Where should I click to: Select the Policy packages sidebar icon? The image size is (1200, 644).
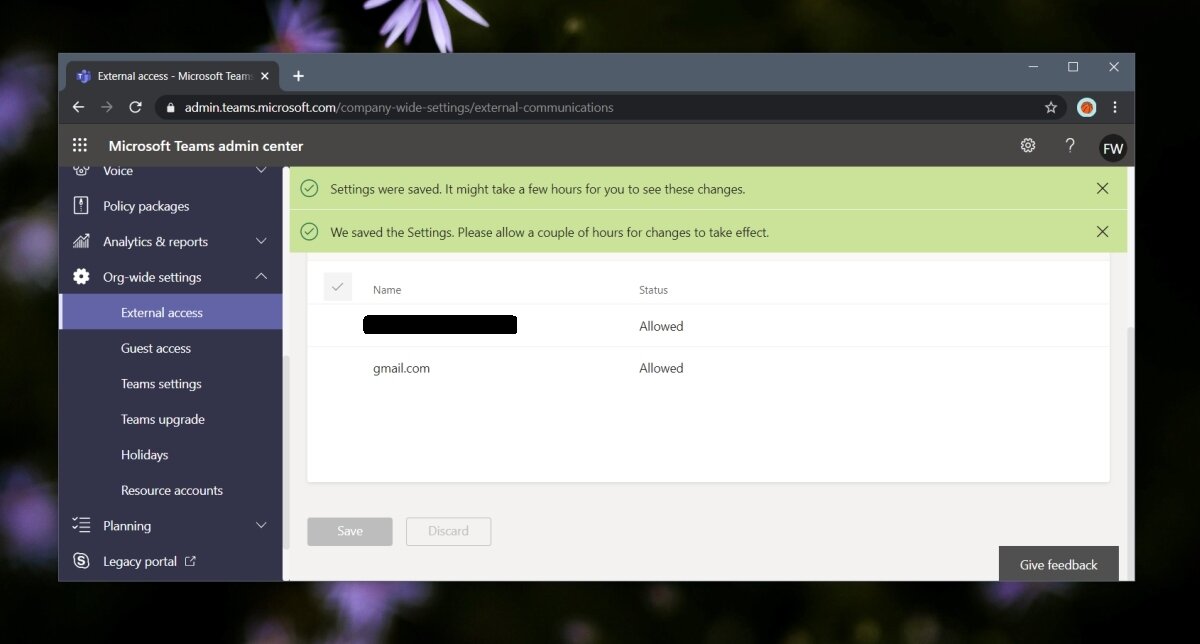81,205
